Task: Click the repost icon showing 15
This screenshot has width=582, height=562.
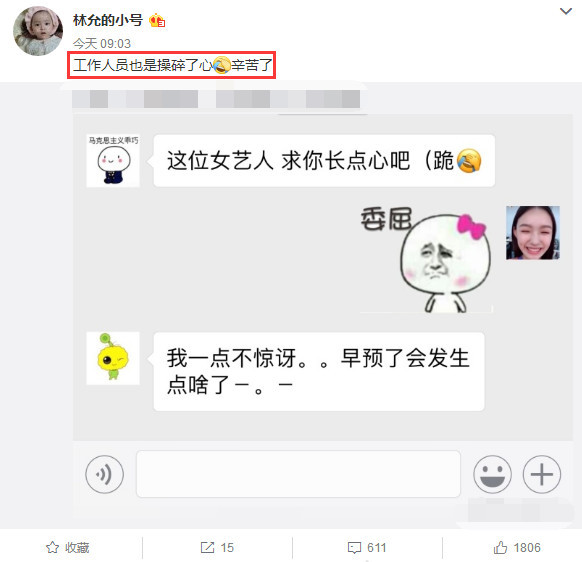Action: [x=207, y=548]
